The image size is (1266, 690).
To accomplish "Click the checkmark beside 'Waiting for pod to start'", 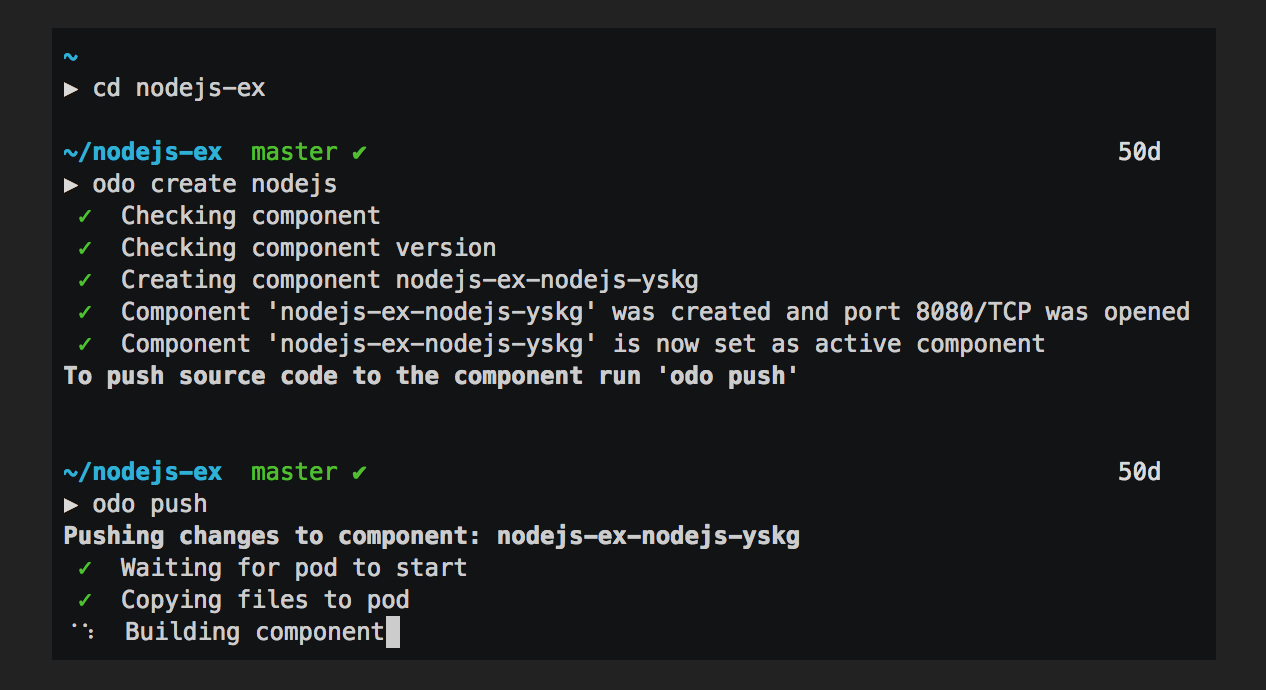I will click(85, 568).
